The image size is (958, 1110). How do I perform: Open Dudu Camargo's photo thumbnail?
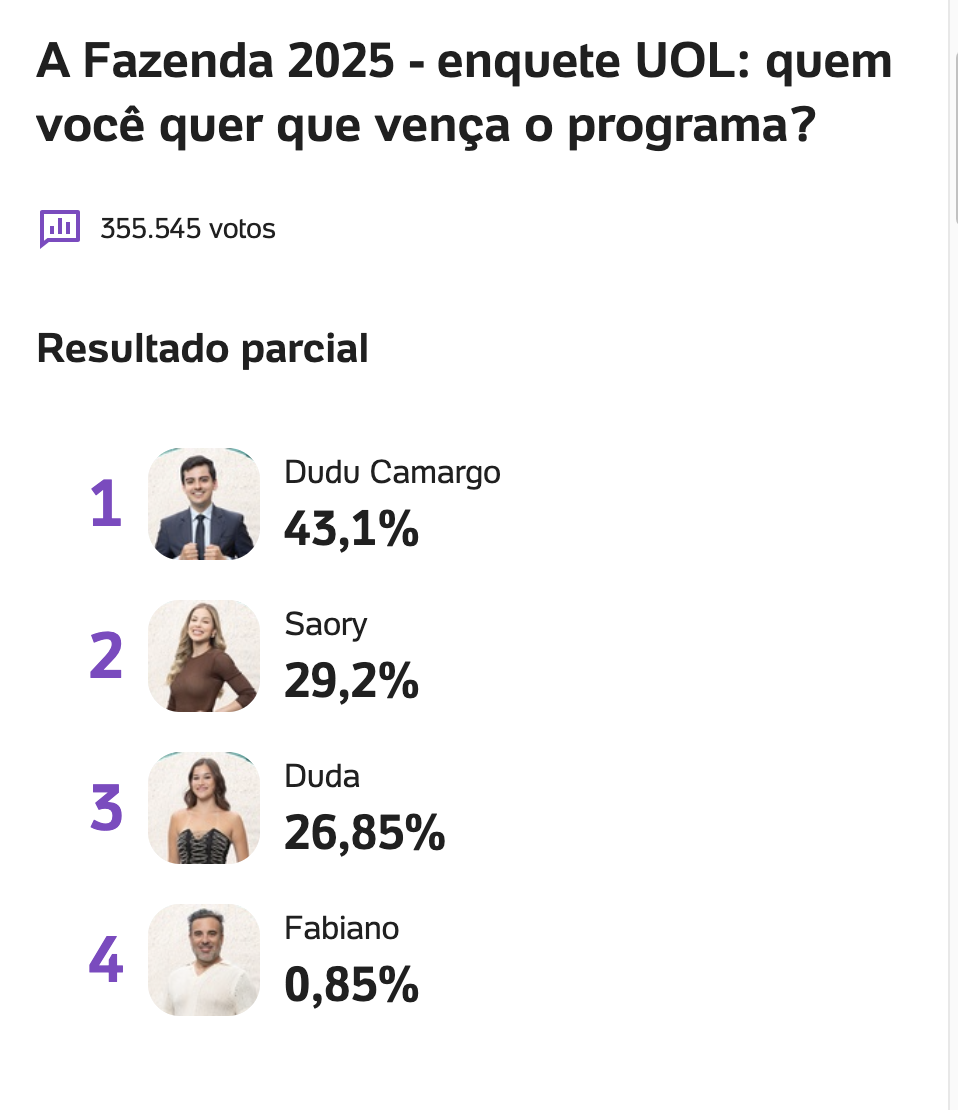[204, 504]
